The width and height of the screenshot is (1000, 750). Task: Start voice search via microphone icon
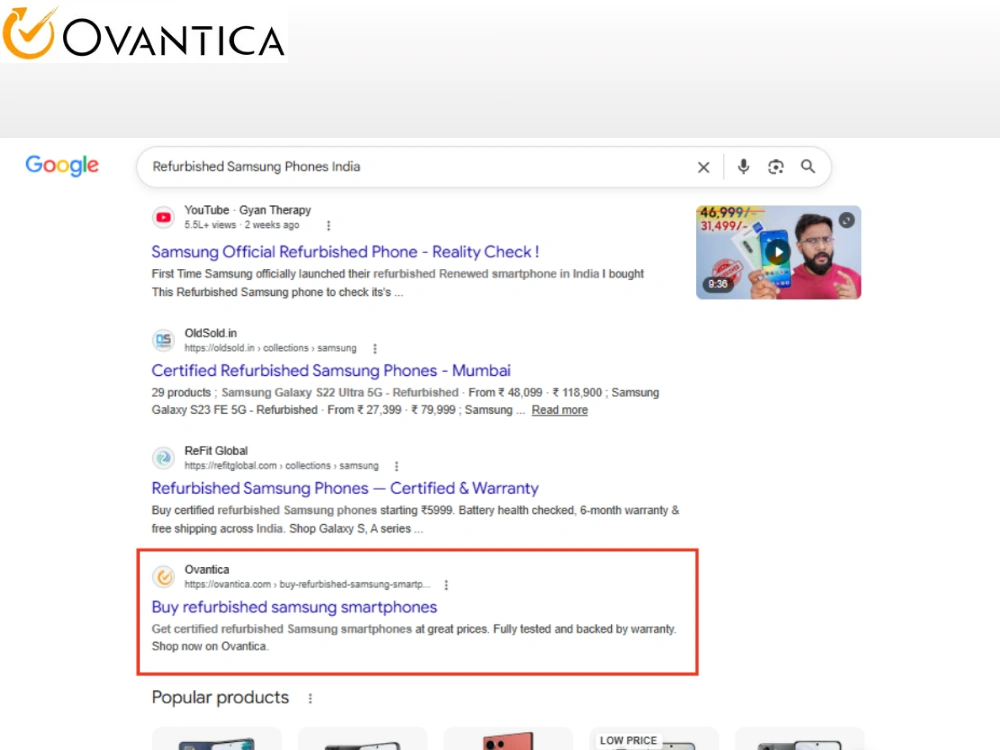click(743, 166)
